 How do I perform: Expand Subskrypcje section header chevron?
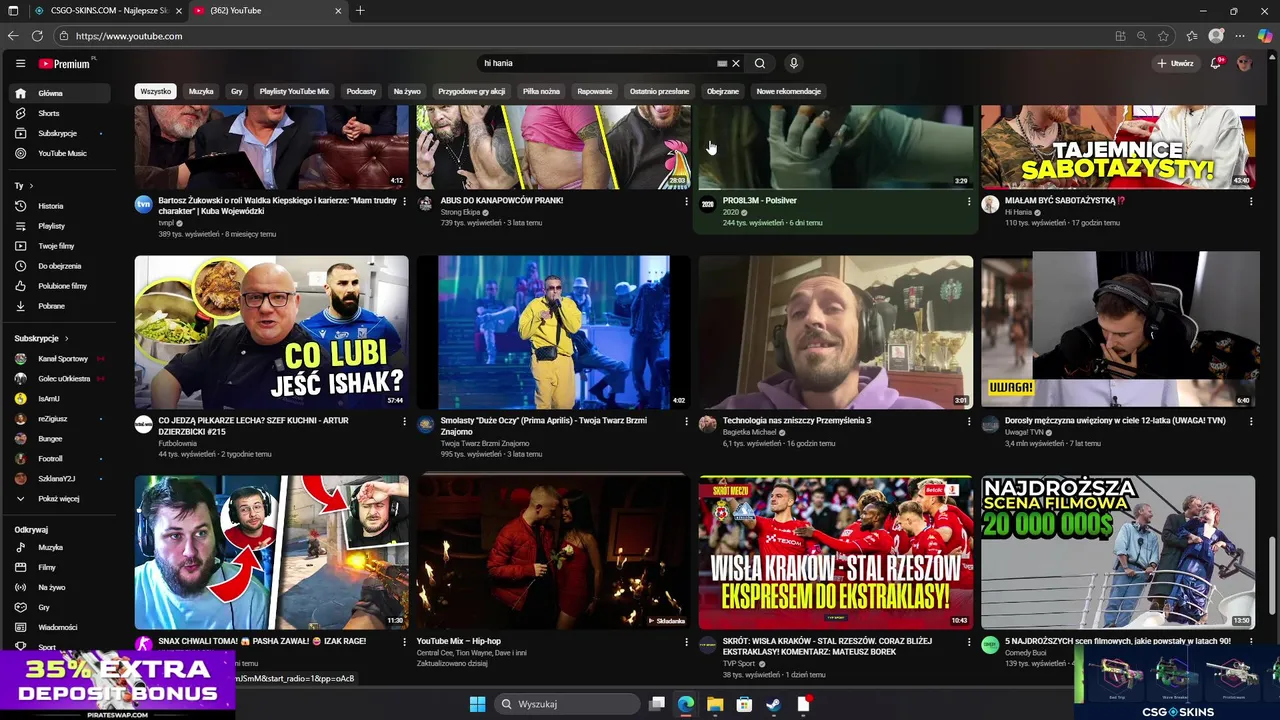(67, 338)
